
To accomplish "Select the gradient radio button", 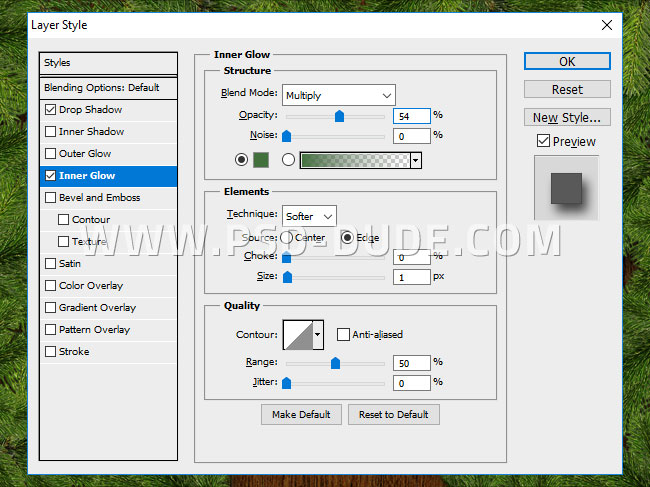I will point(289,160).
